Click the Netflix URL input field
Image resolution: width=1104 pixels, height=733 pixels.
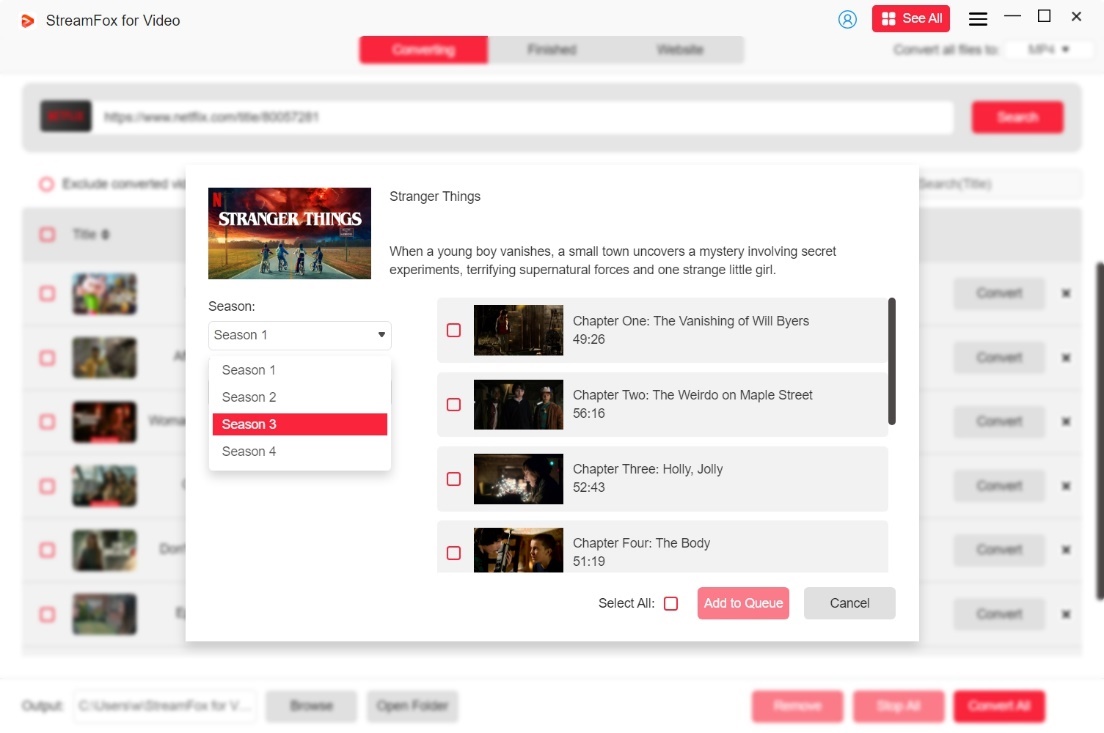click(525, 117)
